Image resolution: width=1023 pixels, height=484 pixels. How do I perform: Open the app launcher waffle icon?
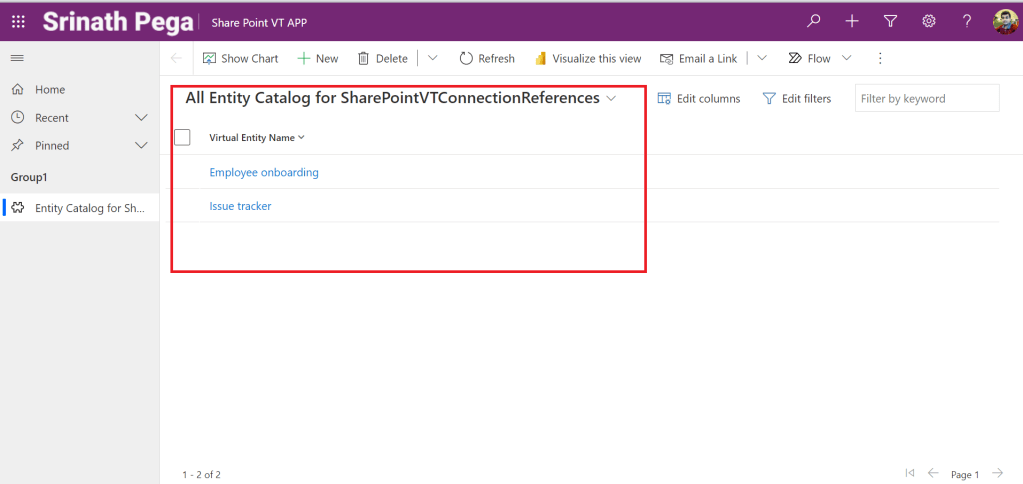coord(18,21)
